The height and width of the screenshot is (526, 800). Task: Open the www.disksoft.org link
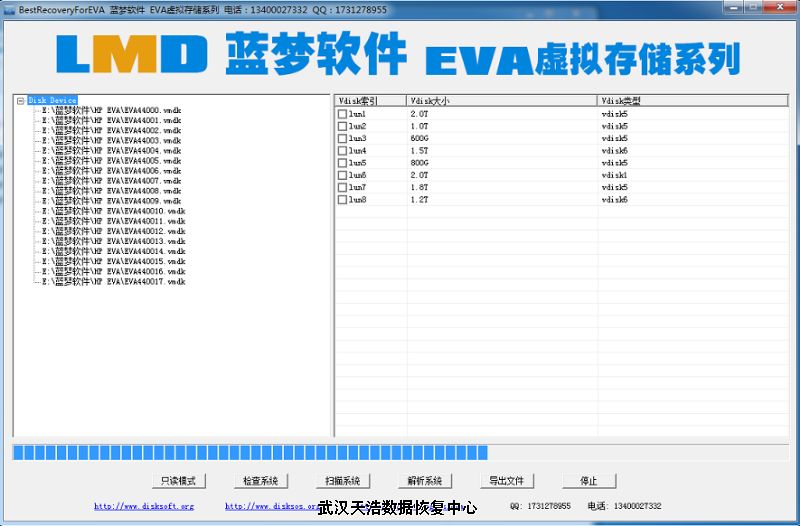tap(144, 507)
